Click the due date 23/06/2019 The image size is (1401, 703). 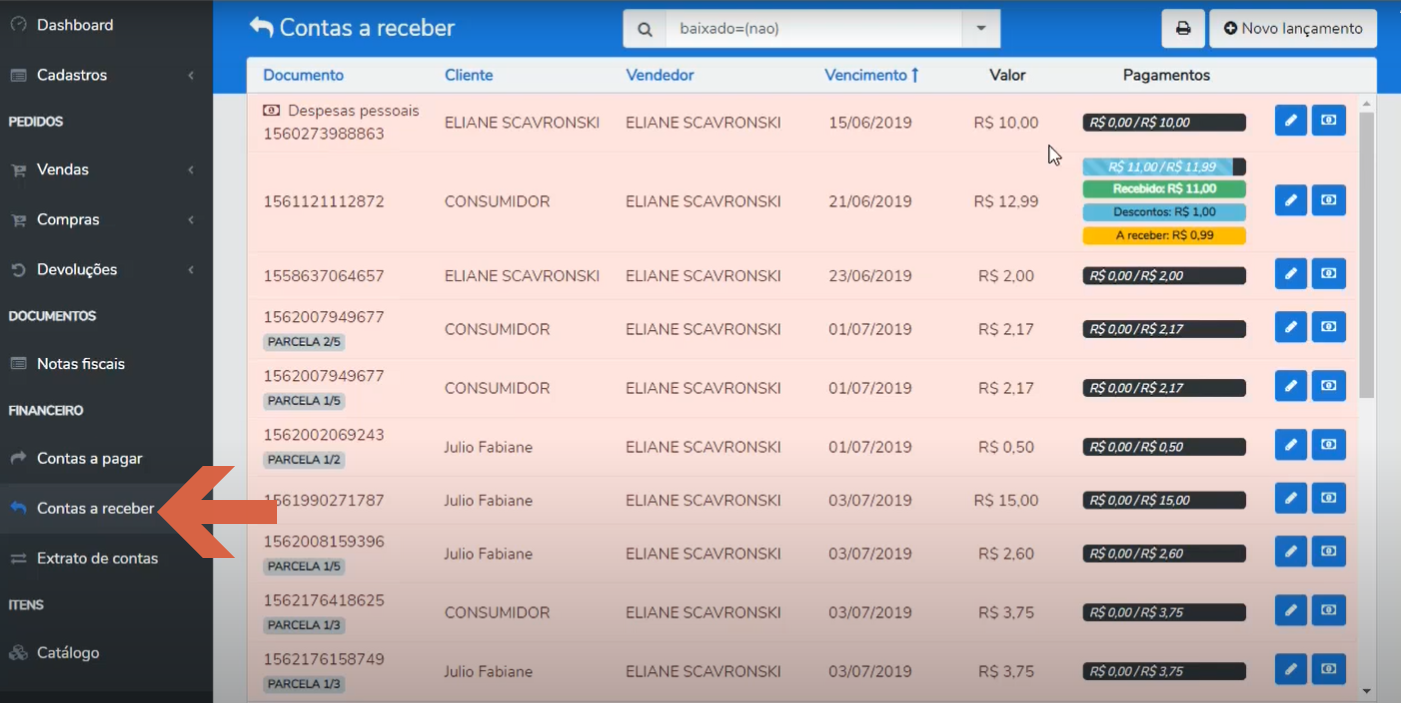(870, 276)
